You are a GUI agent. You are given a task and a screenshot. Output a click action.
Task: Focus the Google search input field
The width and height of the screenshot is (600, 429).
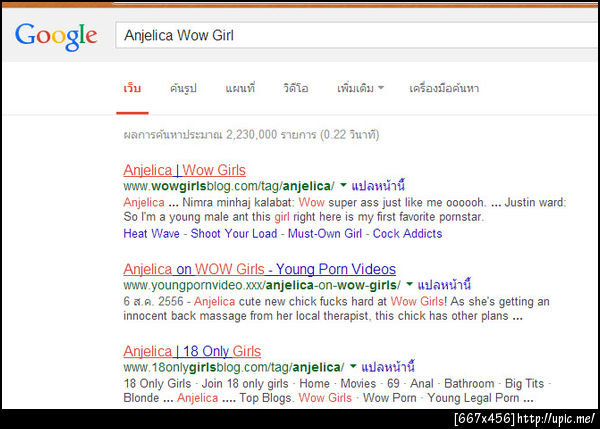click(357, 35)
